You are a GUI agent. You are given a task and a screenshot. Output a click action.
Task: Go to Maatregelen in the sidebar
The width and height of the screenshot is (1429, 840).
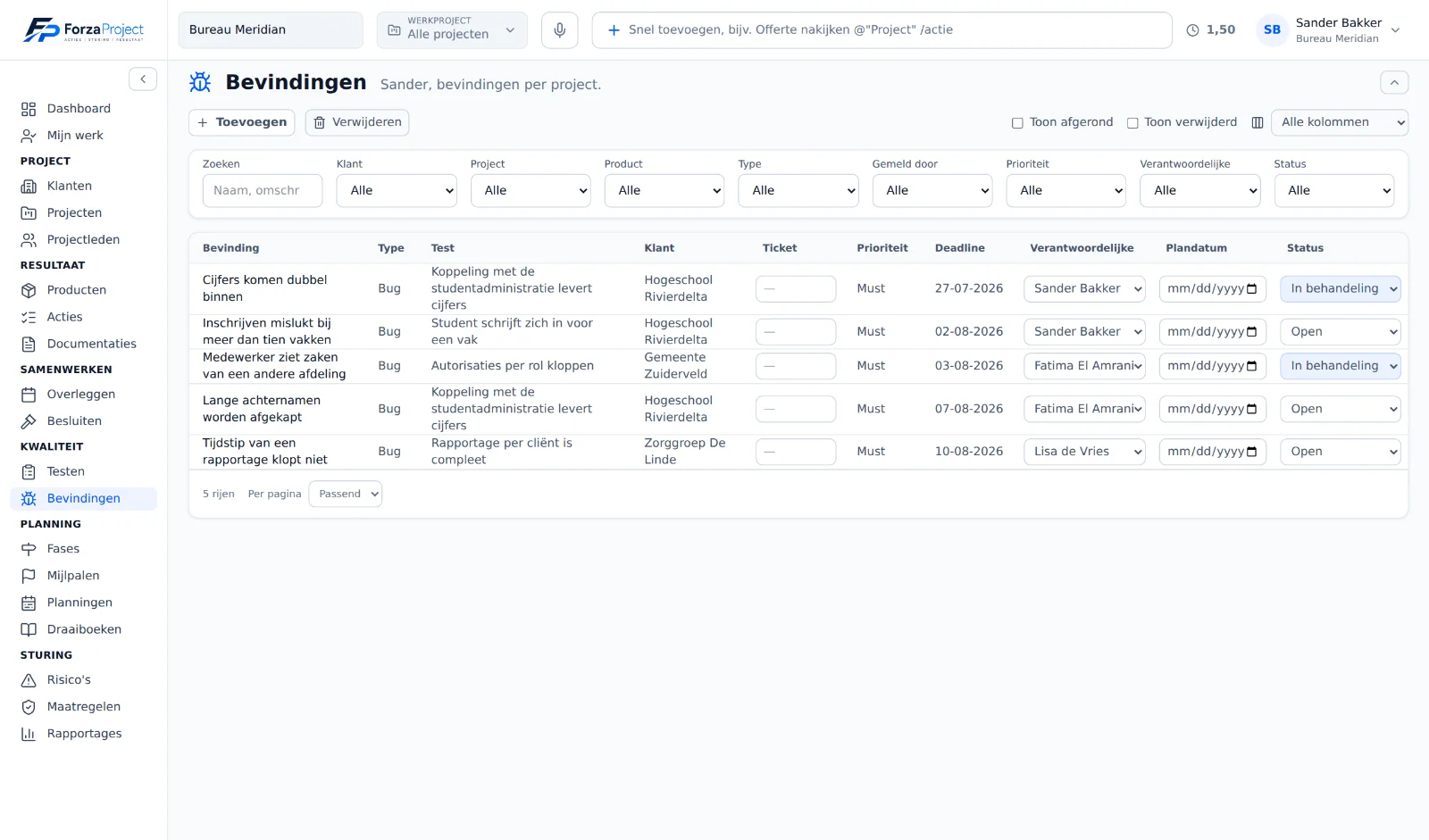click(84, 707)
